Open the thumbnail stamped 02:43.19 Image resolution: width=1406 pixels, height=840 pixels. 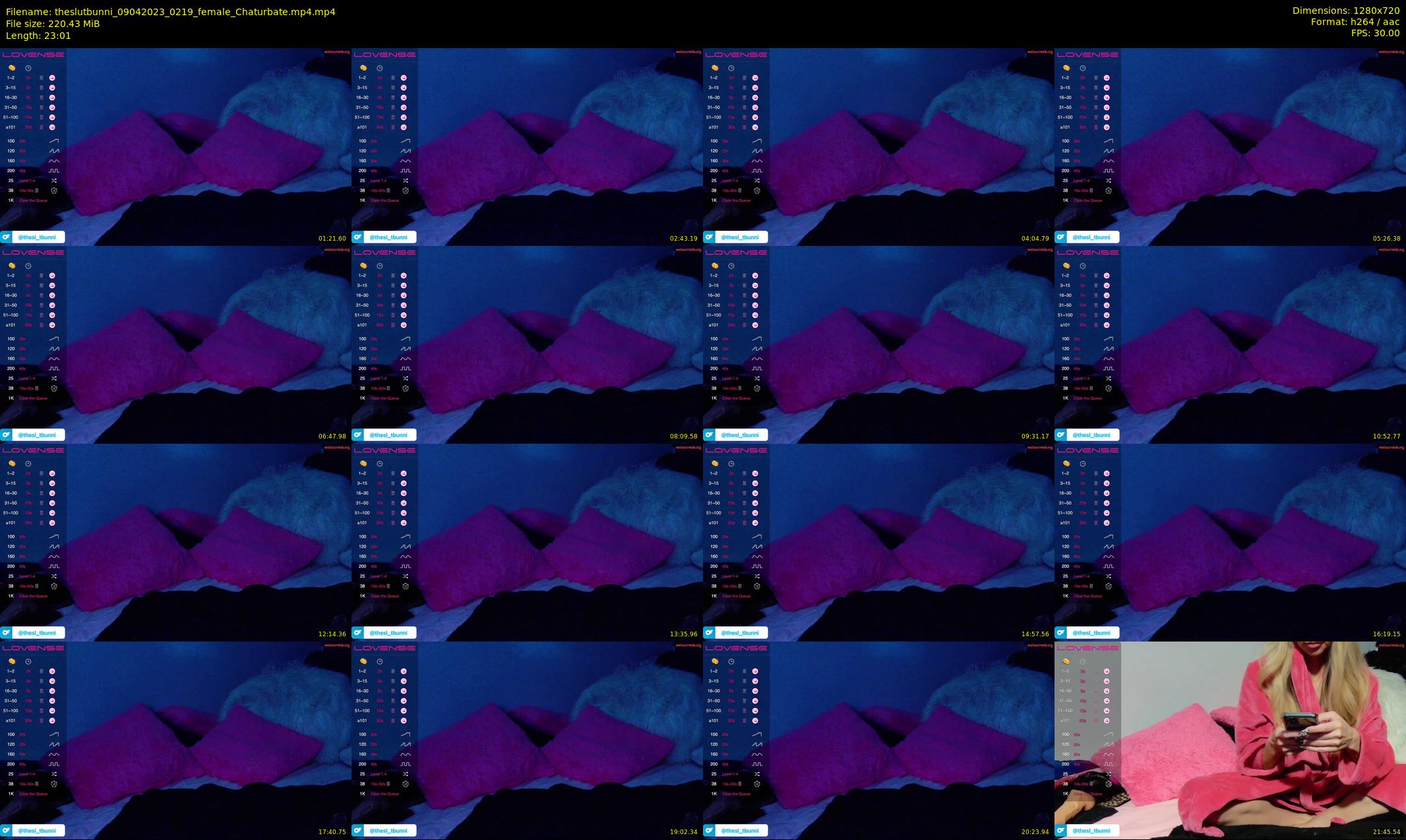[527, 146]
